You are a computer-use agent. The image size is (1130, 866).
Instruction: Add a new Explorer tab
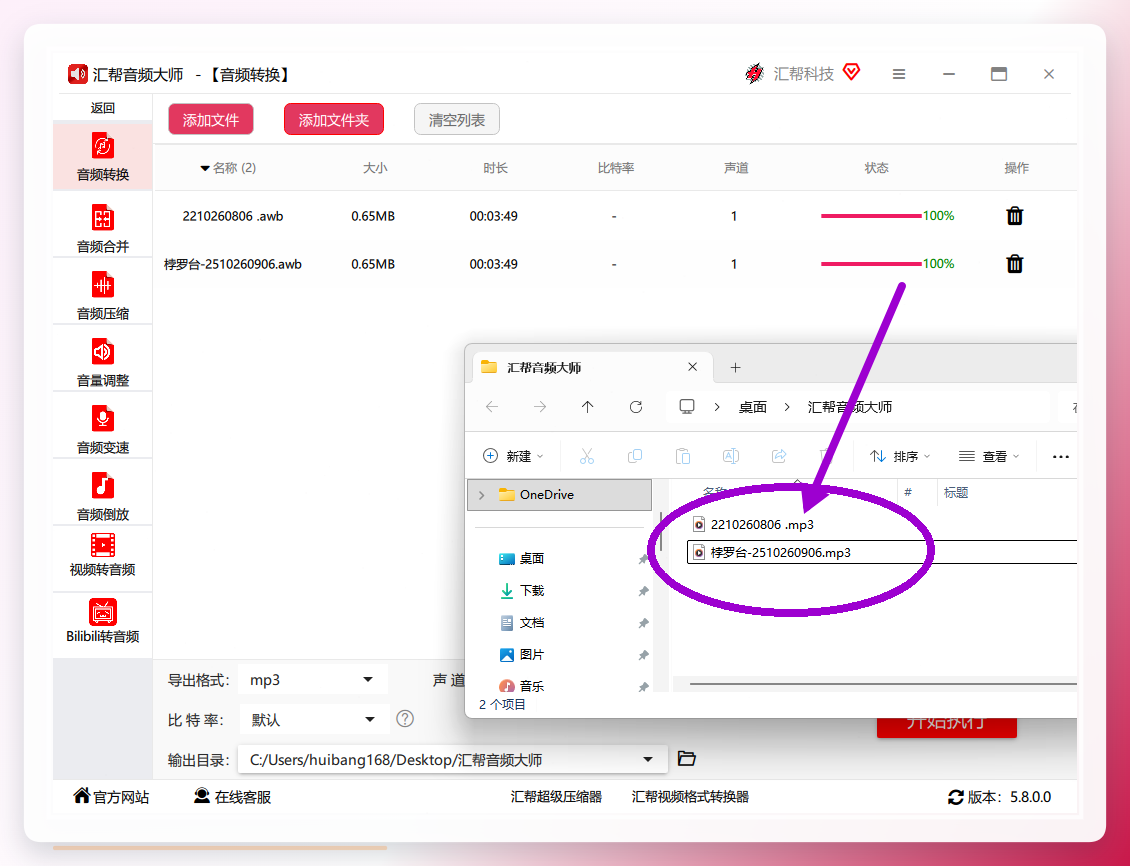[735, 367]
